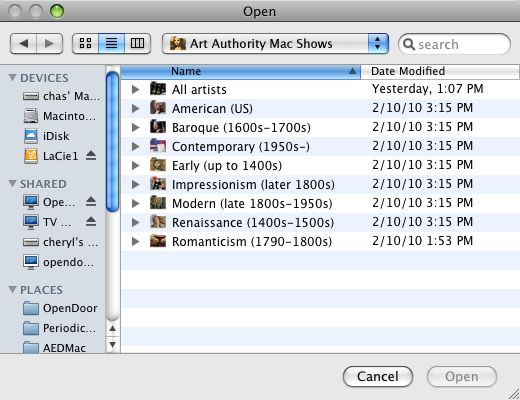Click the Romanticism folder thumbnail icon
The width and height of the screenshot is (520, 400).
pos(158,241)
